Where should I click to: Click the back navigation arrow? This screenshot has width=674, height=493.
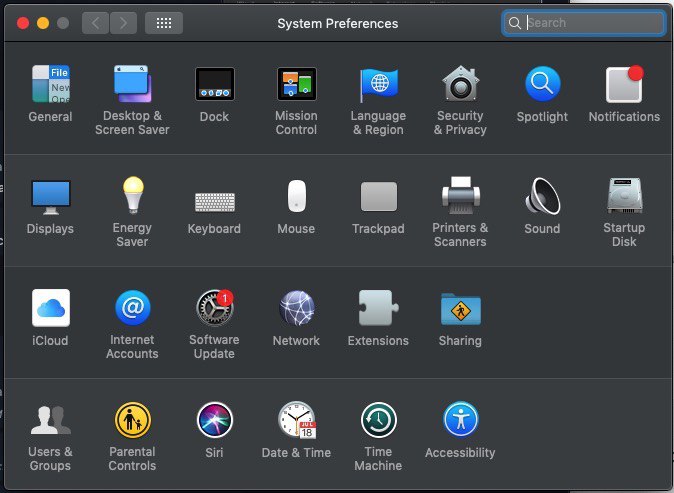(95, 23)
